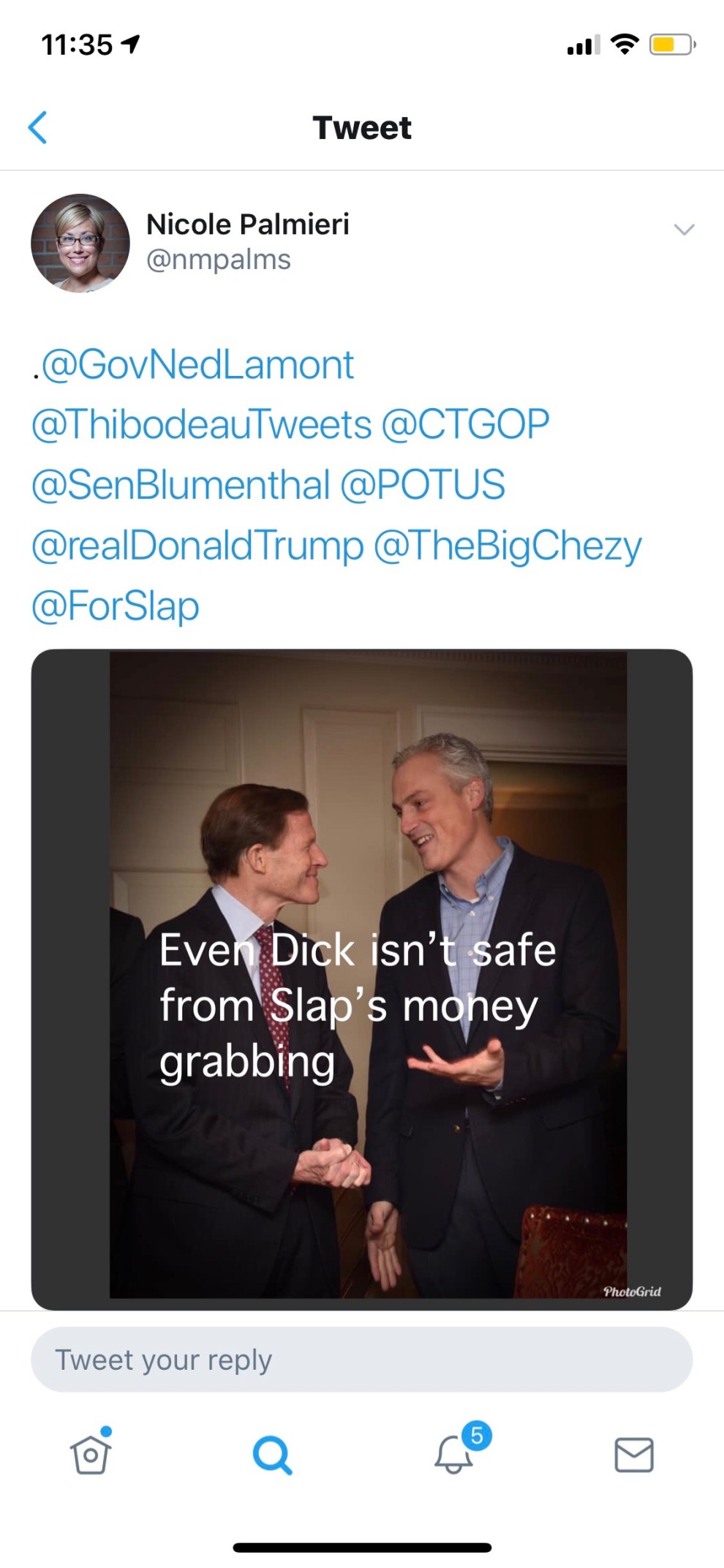Open the Search tab magnifier icon
Viewport: 724px width, 1568px height.
(272, 1455)
